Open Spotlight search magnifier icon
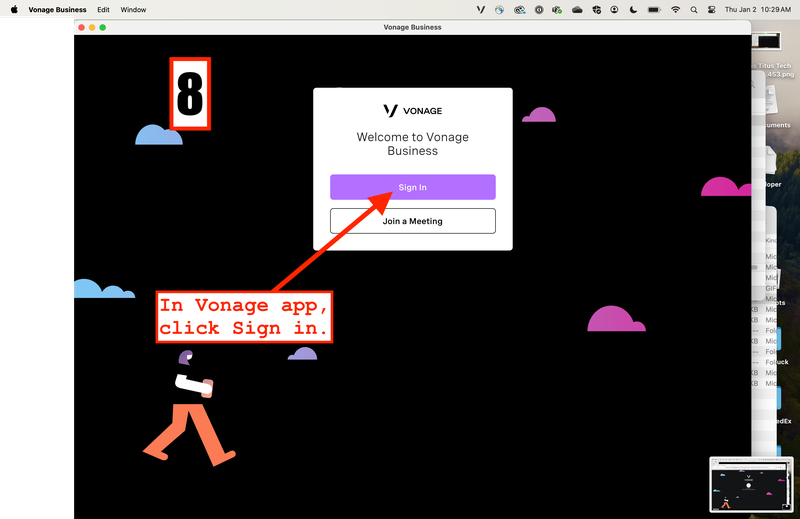 pyautogui.click(x=694, y=9)
